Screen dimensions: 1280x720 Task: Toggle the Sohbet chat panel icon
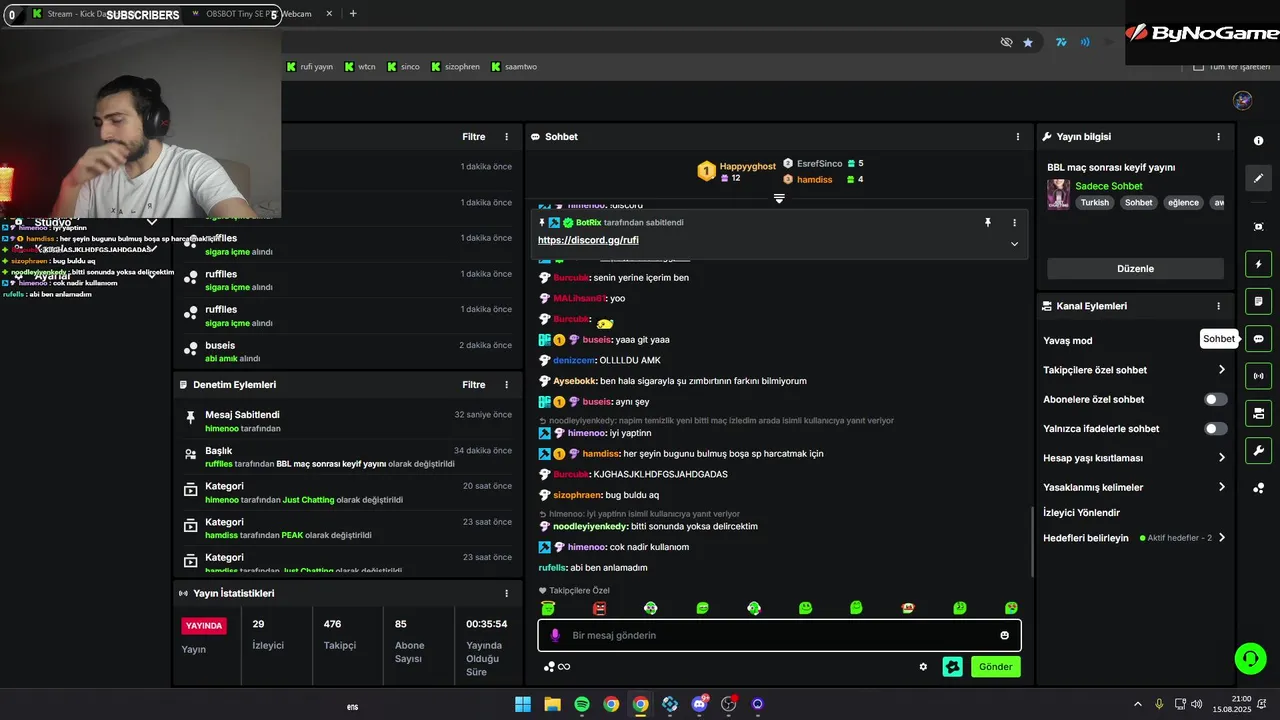pos(1258,338)
